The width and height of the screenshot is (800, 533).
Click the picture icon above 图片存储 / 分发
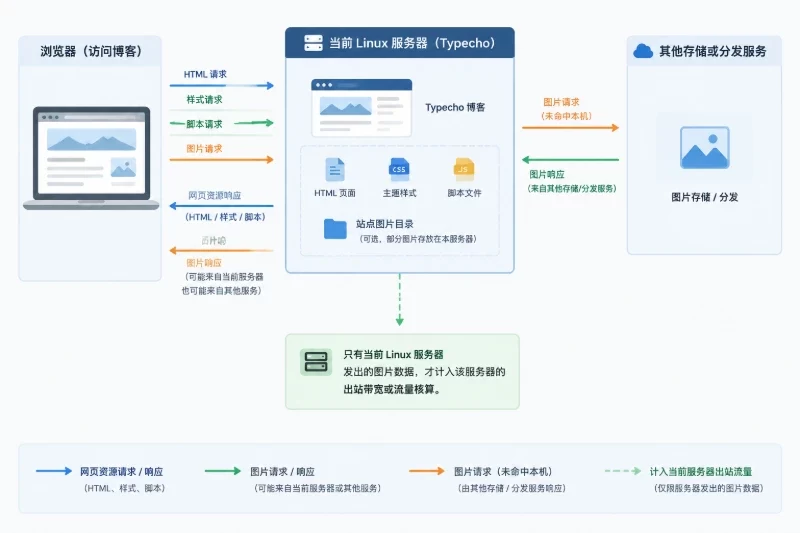coord(705,148)
